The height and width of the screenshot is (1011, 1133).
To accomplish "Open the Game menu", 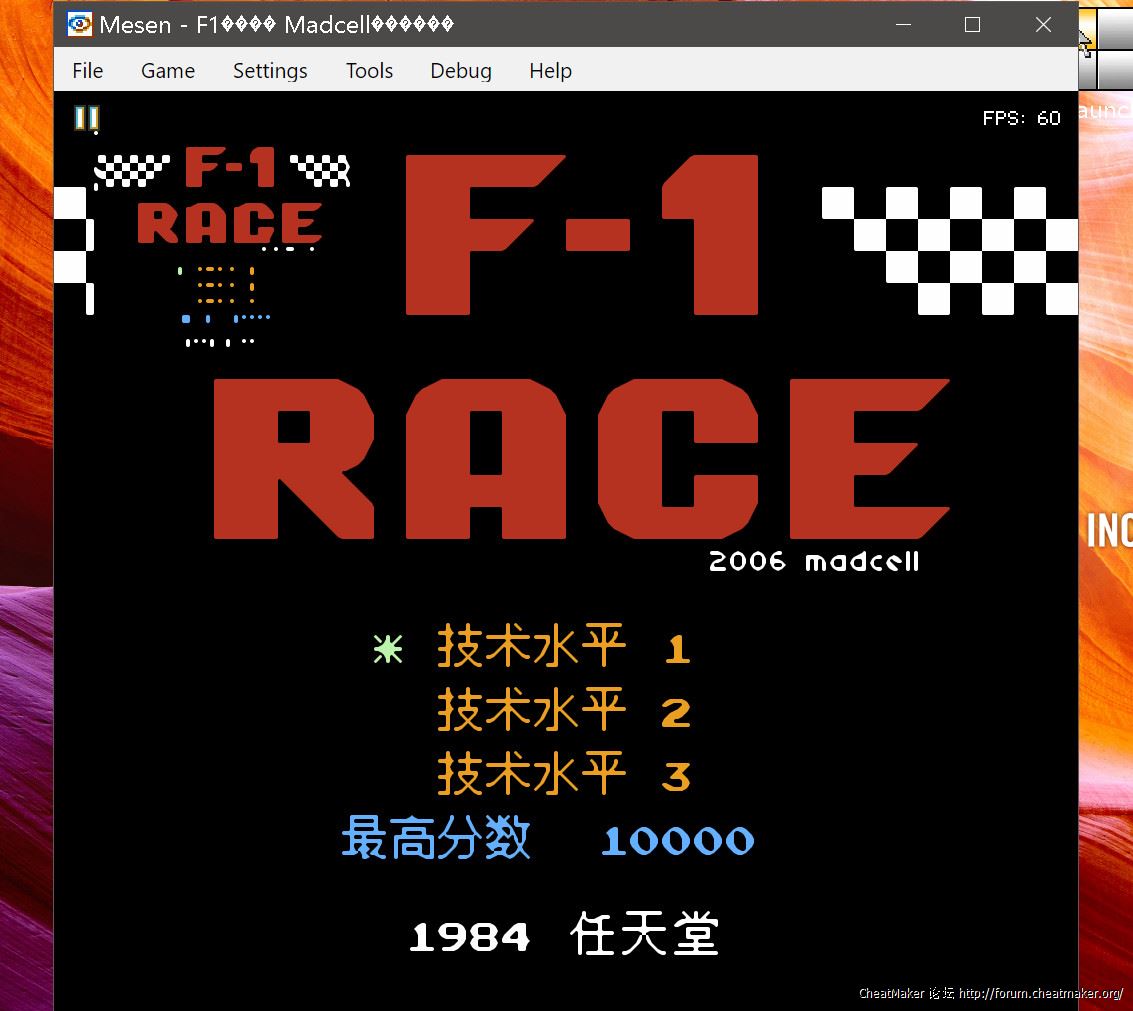I will click(168, 71).
